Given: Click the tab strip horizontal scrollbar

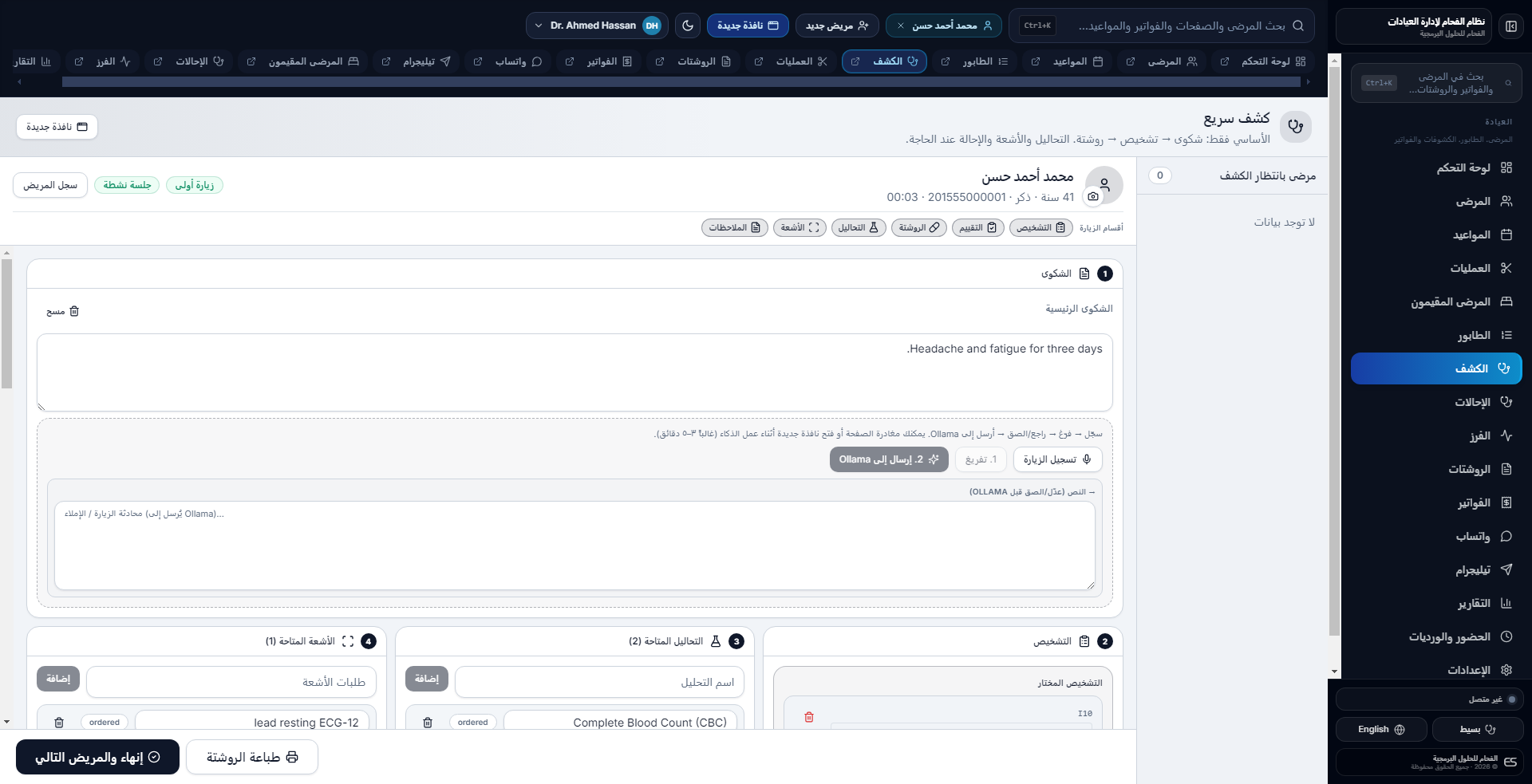Looking at the screenshot, I should pos(681,81).
